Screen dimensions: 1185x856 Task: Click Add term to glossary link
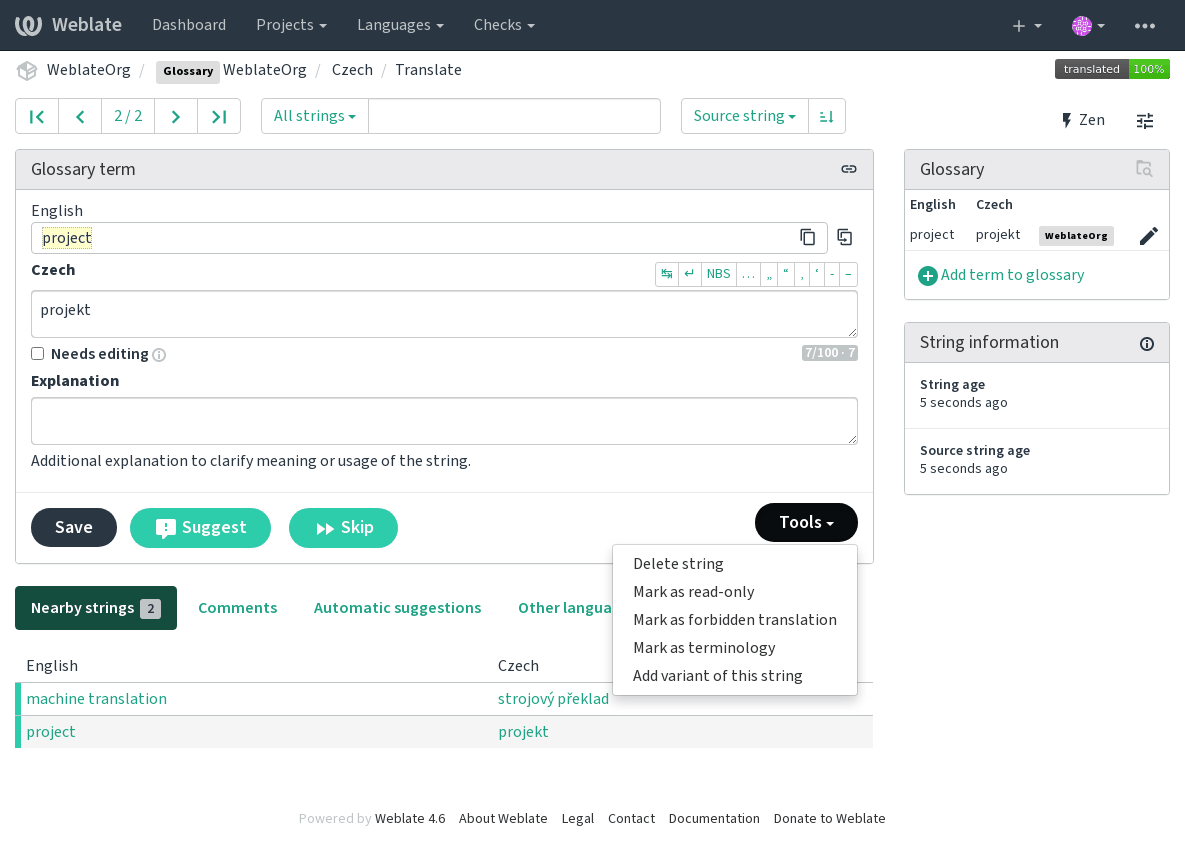tap(1012, 275)
